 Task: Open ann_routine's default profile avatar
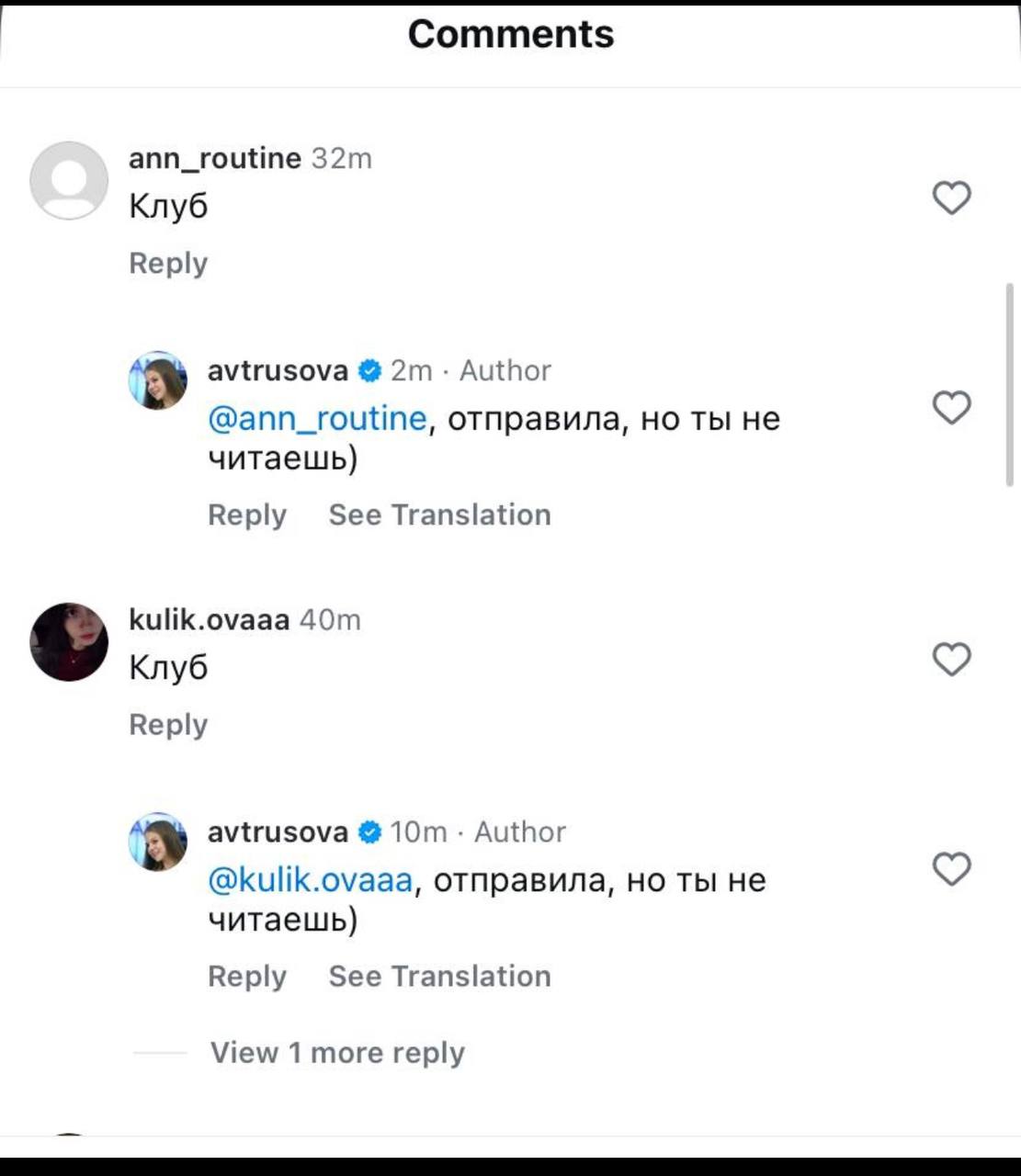[x=69, y=181]
